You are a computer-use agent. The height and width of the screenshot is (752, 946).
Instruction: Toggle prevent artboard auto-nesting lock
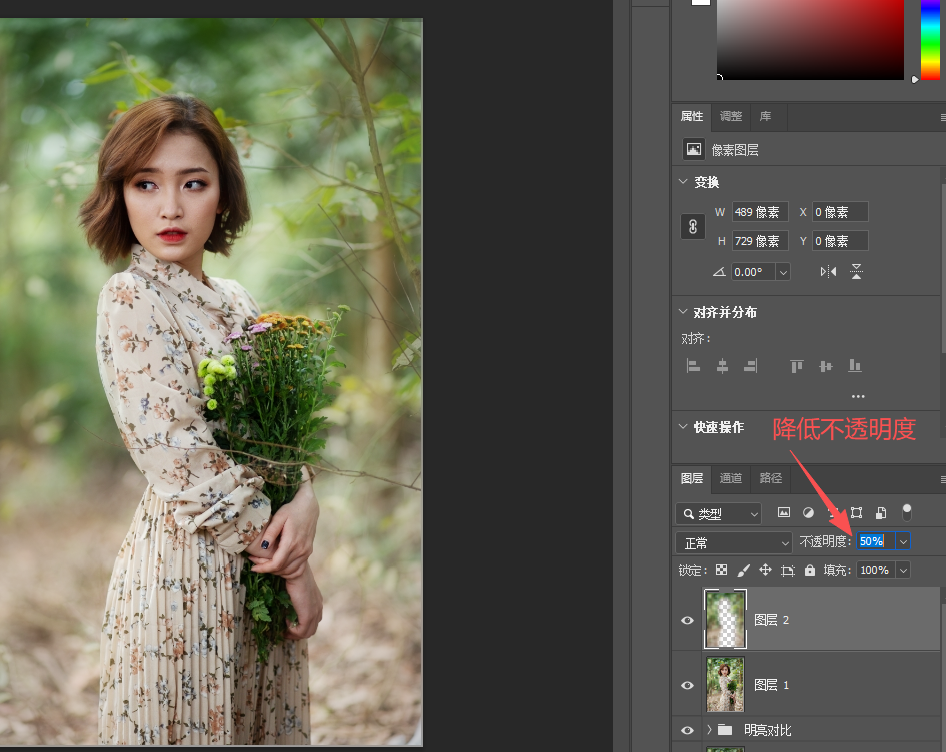(788, 570)
